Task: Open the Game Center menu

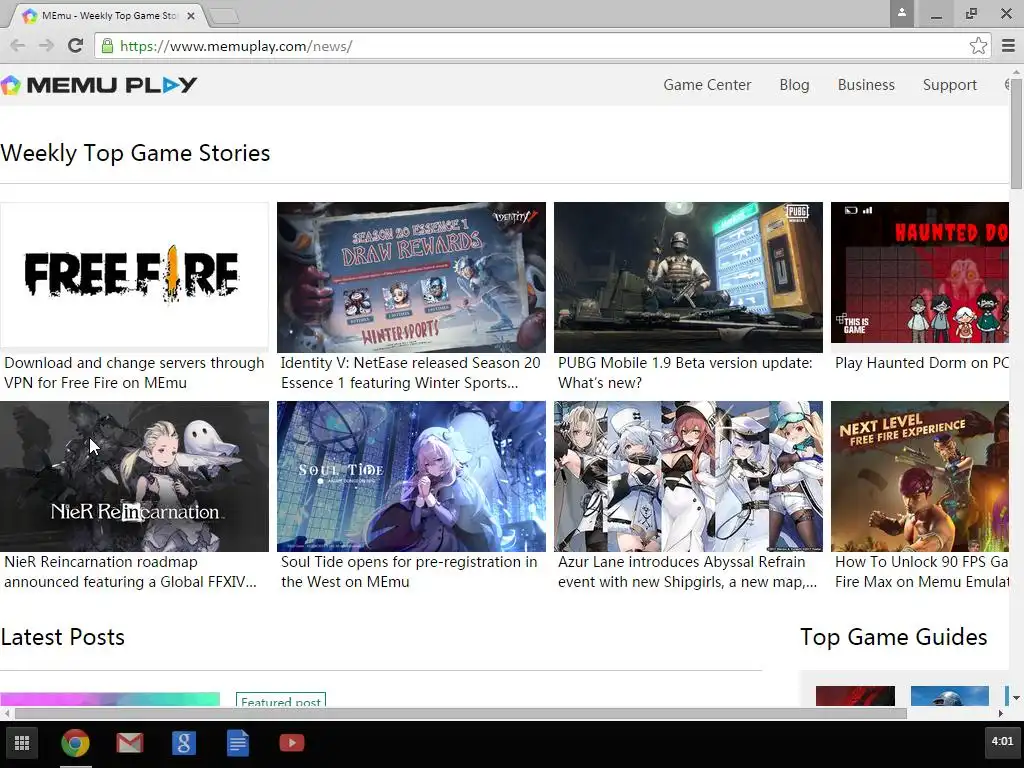Action: [x=707, y=85]
